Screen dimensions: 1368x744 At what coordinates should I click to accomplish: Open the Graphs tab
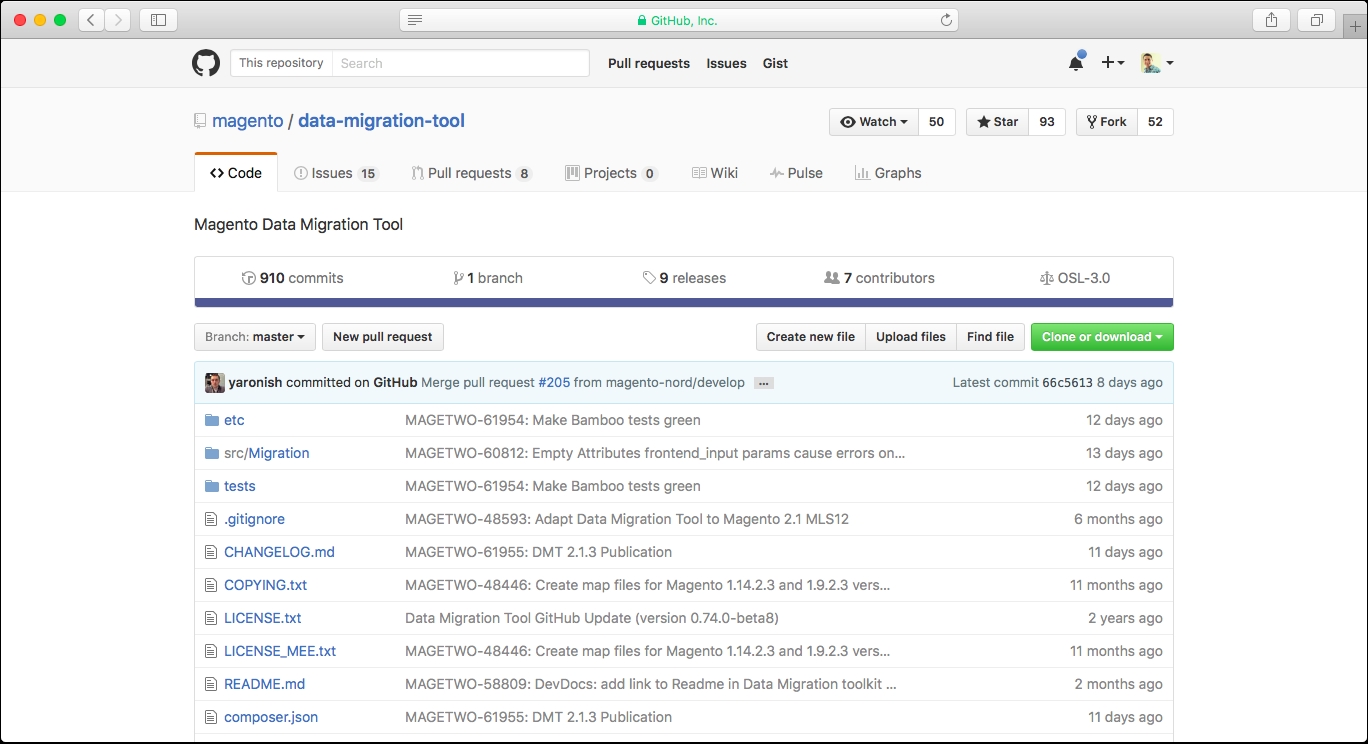(888, 173)
